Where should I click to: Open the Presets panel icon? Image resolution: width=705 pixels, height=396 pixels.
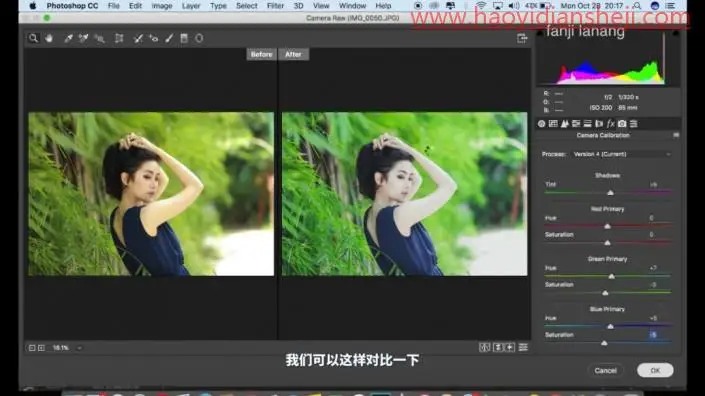pos(634,124)
